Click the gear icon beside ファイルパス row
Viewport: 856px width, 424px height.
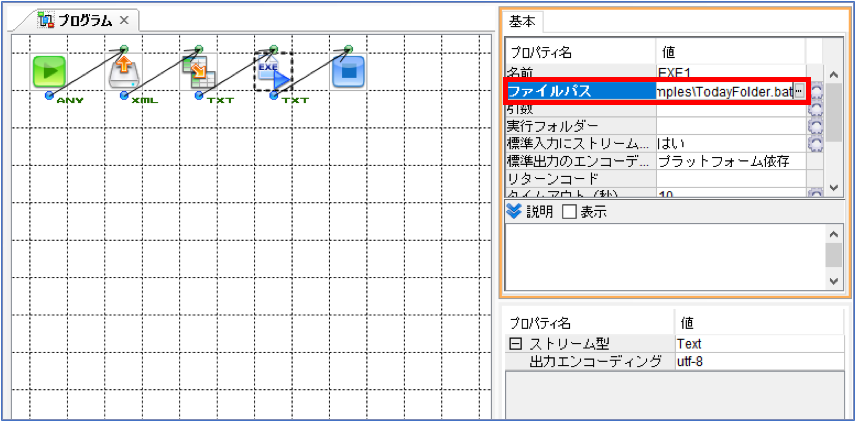[816, 91]
